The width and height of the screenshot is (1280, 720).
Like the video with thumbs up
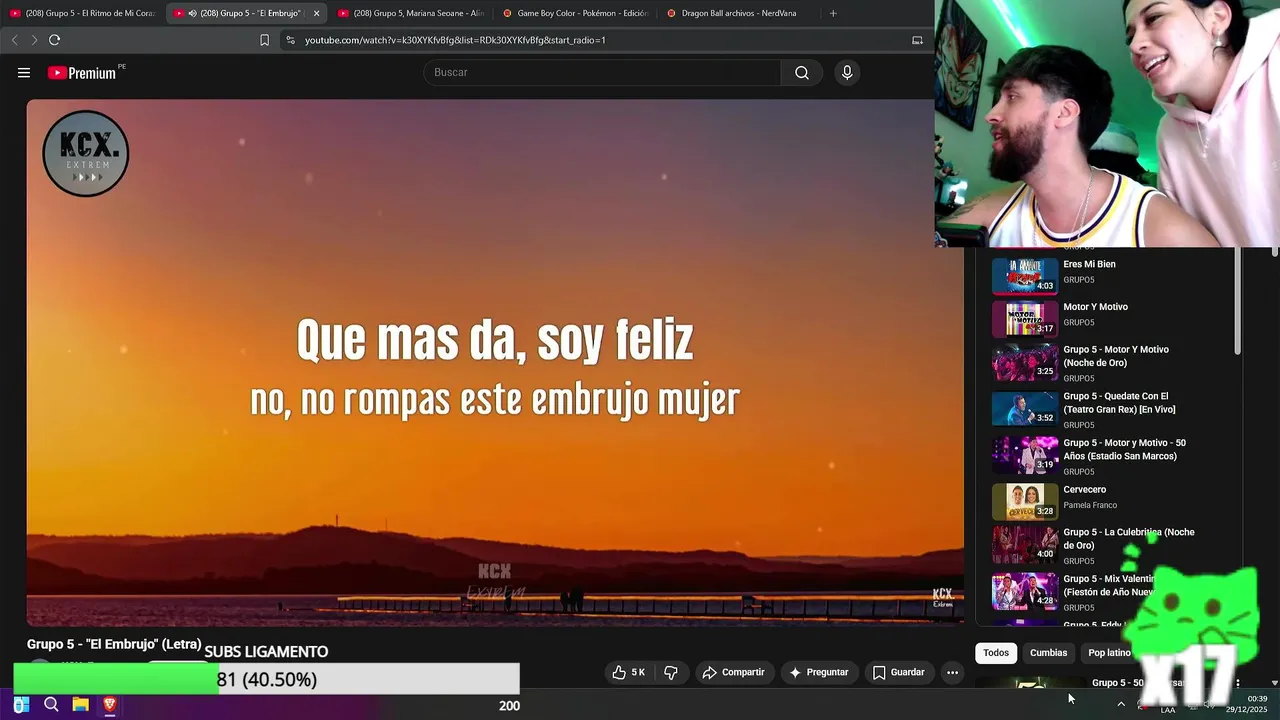pos(628,673)
